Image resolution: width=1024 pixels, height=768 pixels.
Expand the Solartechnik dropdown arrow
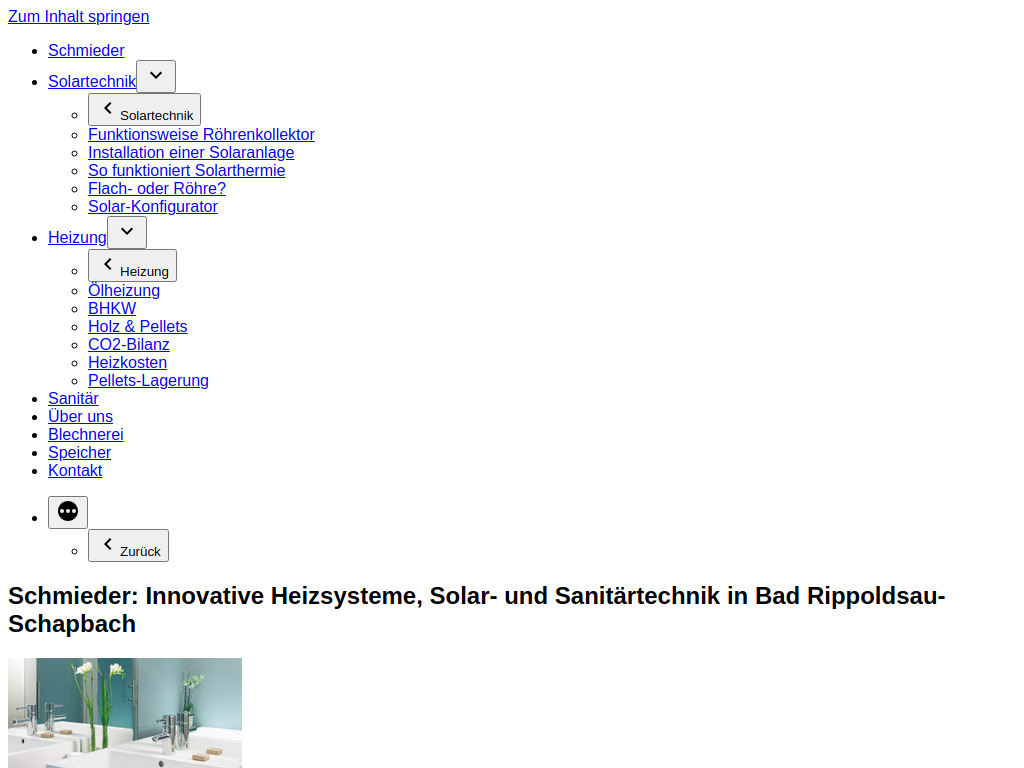point(155,76)
